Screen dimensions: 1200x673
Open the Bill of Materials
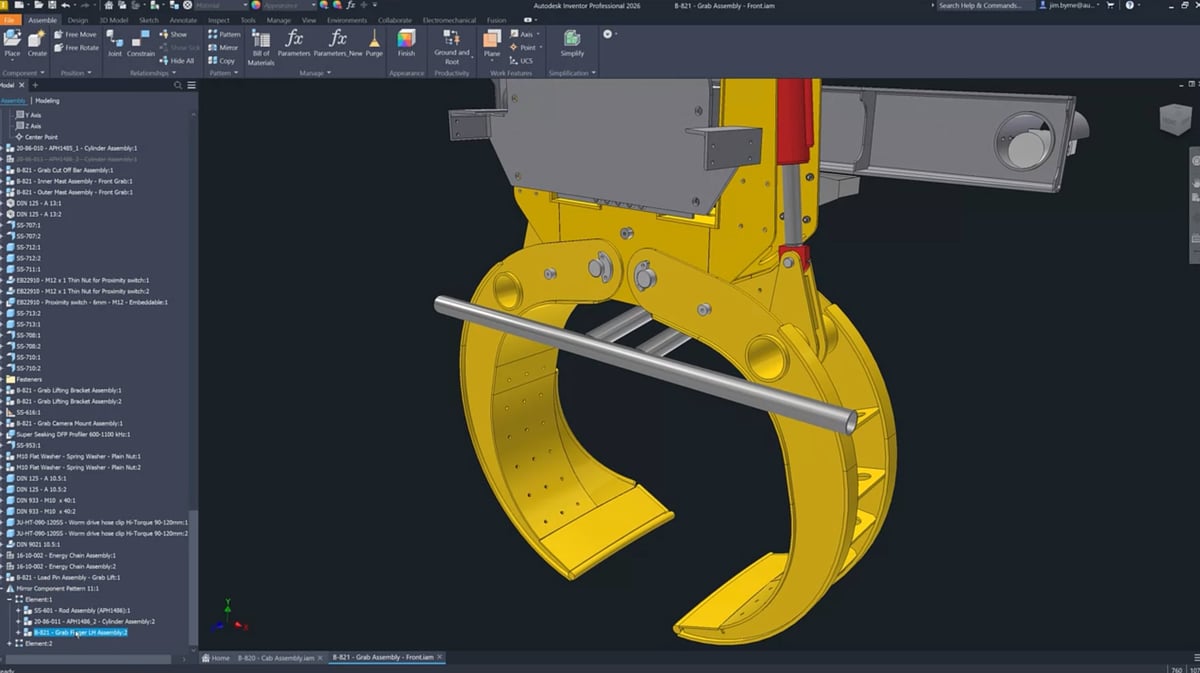(261, 48)
